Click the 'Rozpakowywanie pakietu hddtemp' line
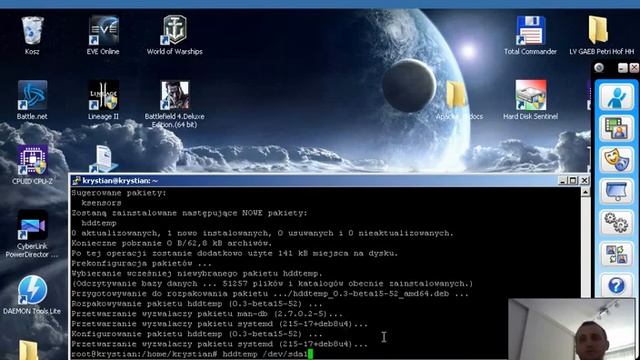 [x=197, y=304]
